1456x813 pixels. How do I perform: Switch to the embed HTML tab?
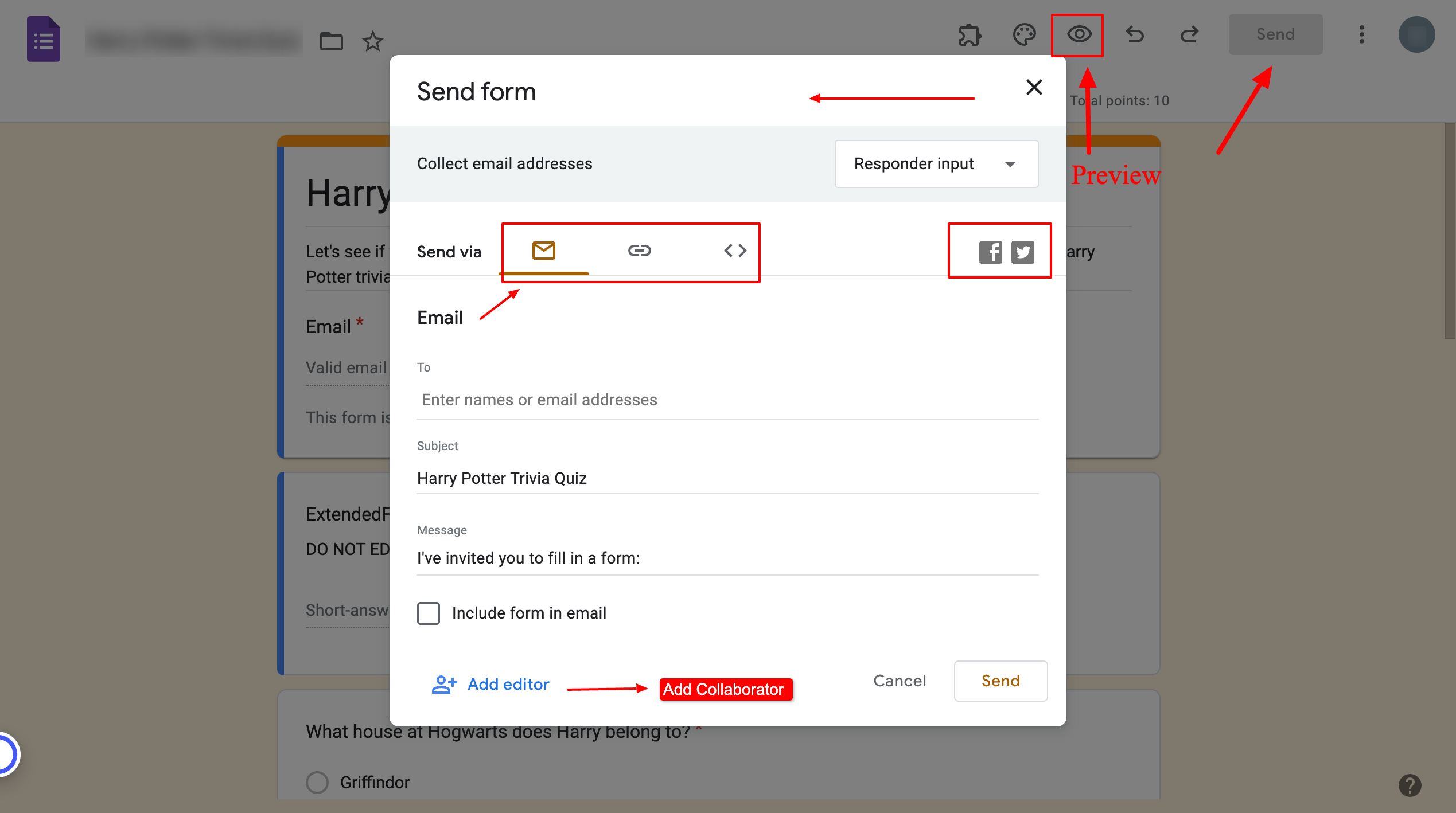pyautogui.click(x=734, y=251)
